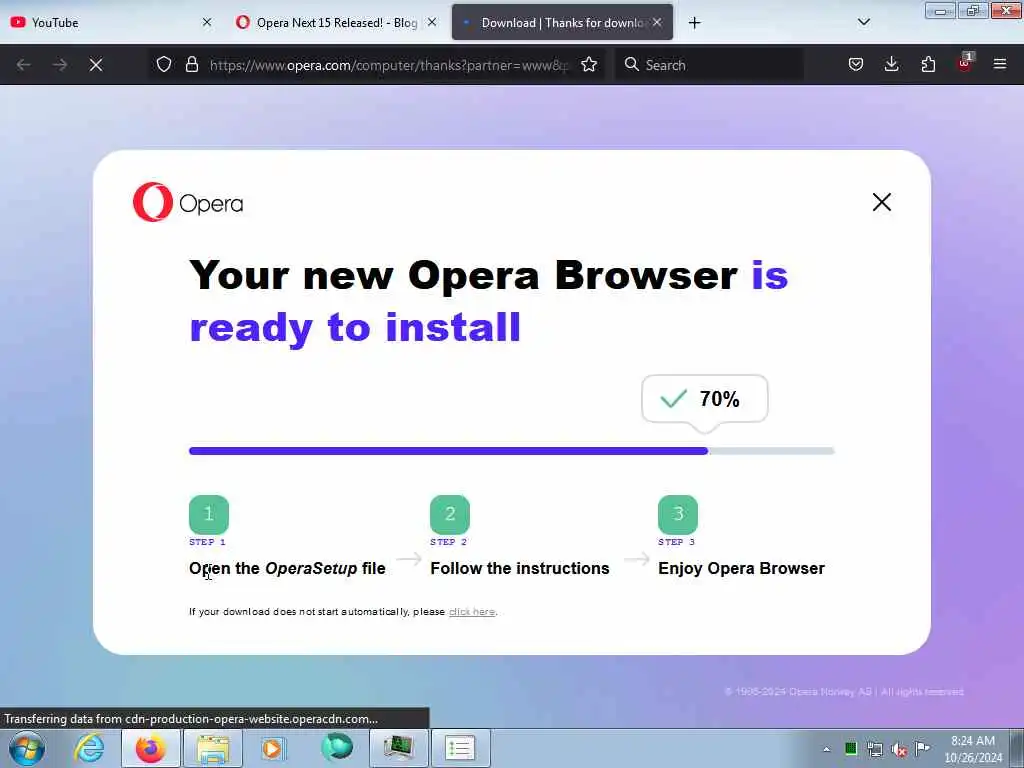The height and width of the screenshot is (768, 1024).
Task: Open Windows Explorer folder from taskbar
Action: (213, 748)
